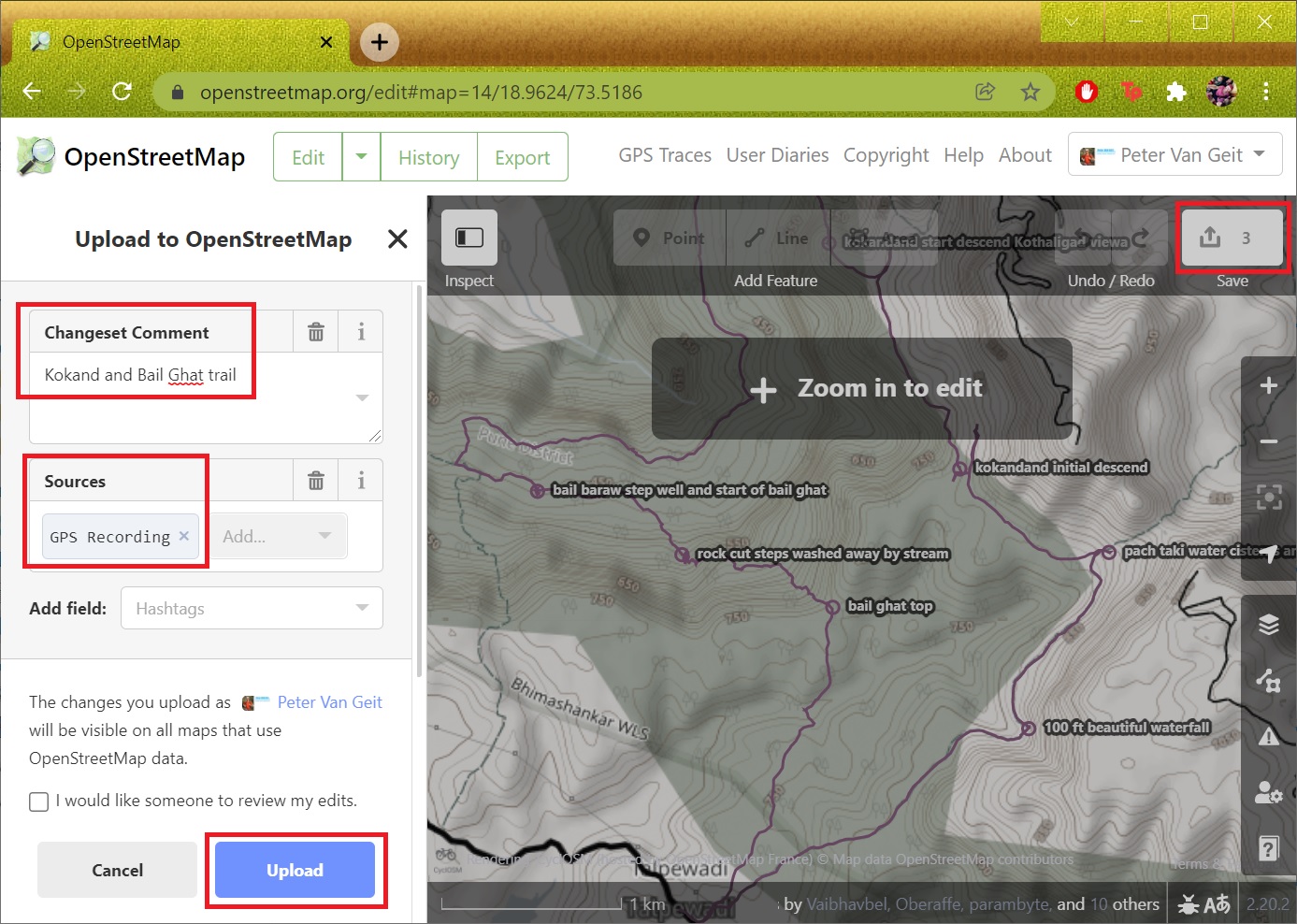
Task: Open the Background layers panel
Action: (x=1268, y=624)
